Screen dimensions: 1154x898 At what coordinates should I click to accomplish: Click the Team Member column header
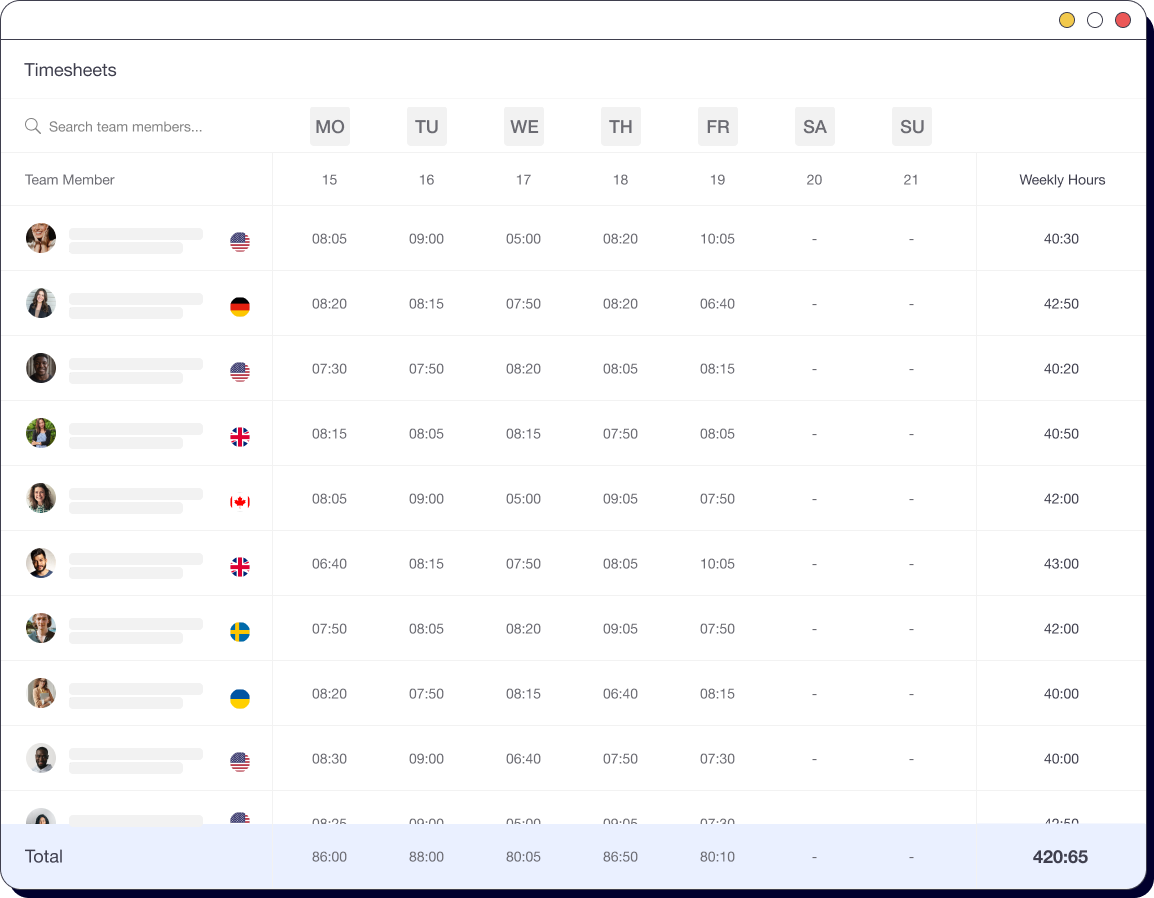(x=70, y=180)
